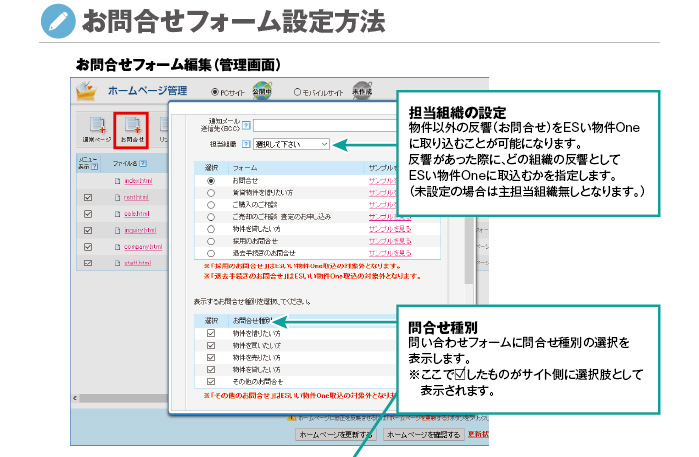This screenshot has width=699, height=457.
Task: Uncheck 物件を売りたい方 inquiry type
Action: [x=211, y=358]
